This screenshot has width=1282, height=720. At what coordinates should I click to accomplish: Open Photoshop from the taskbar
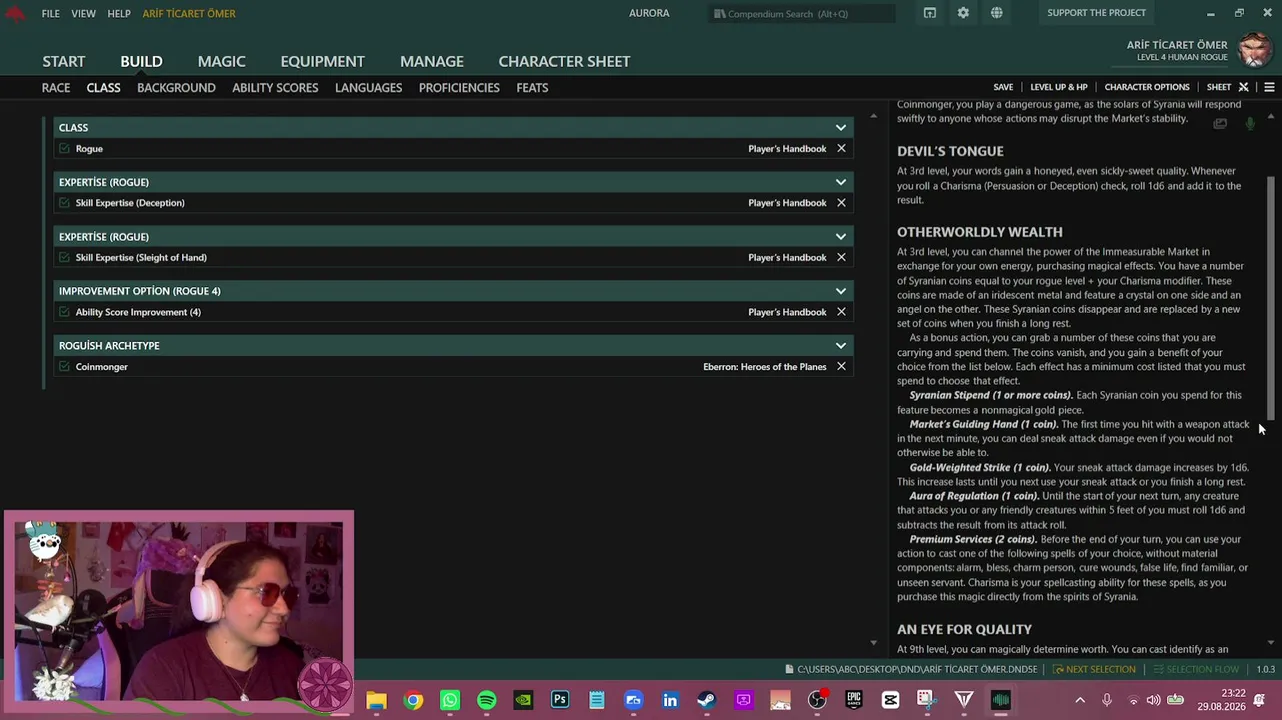tap(560, 700)
